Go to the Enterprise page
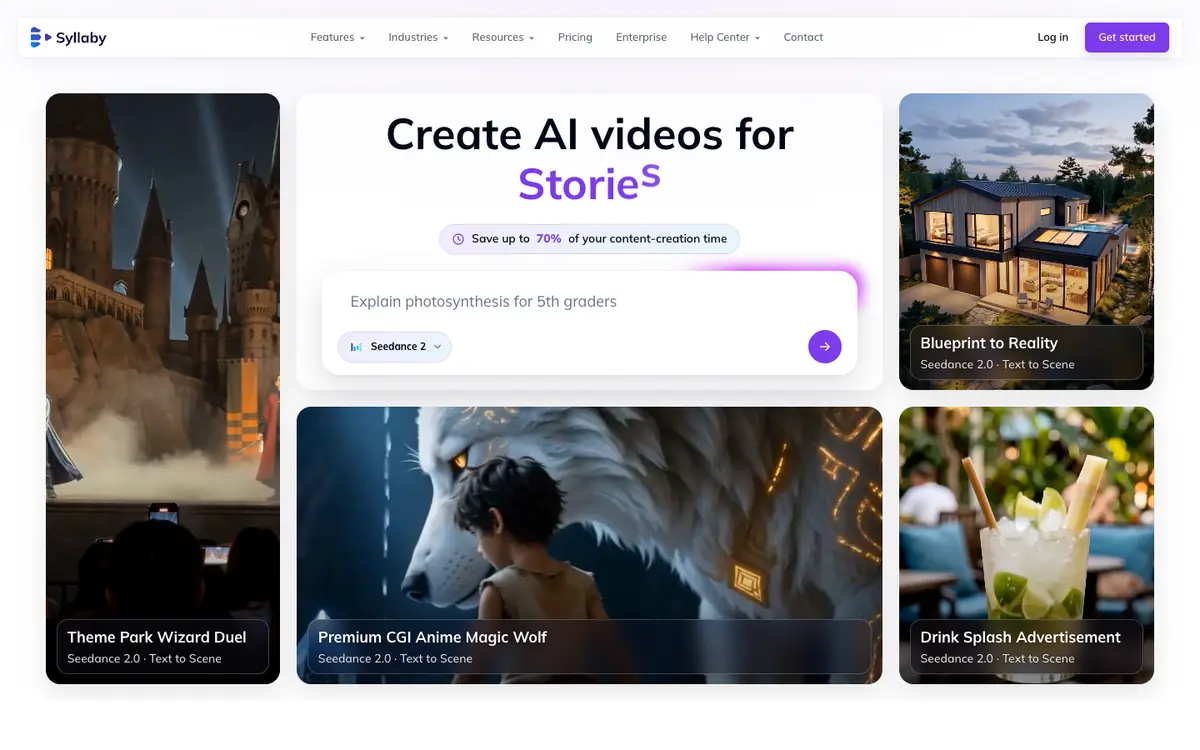 click(x=641, y=37)
